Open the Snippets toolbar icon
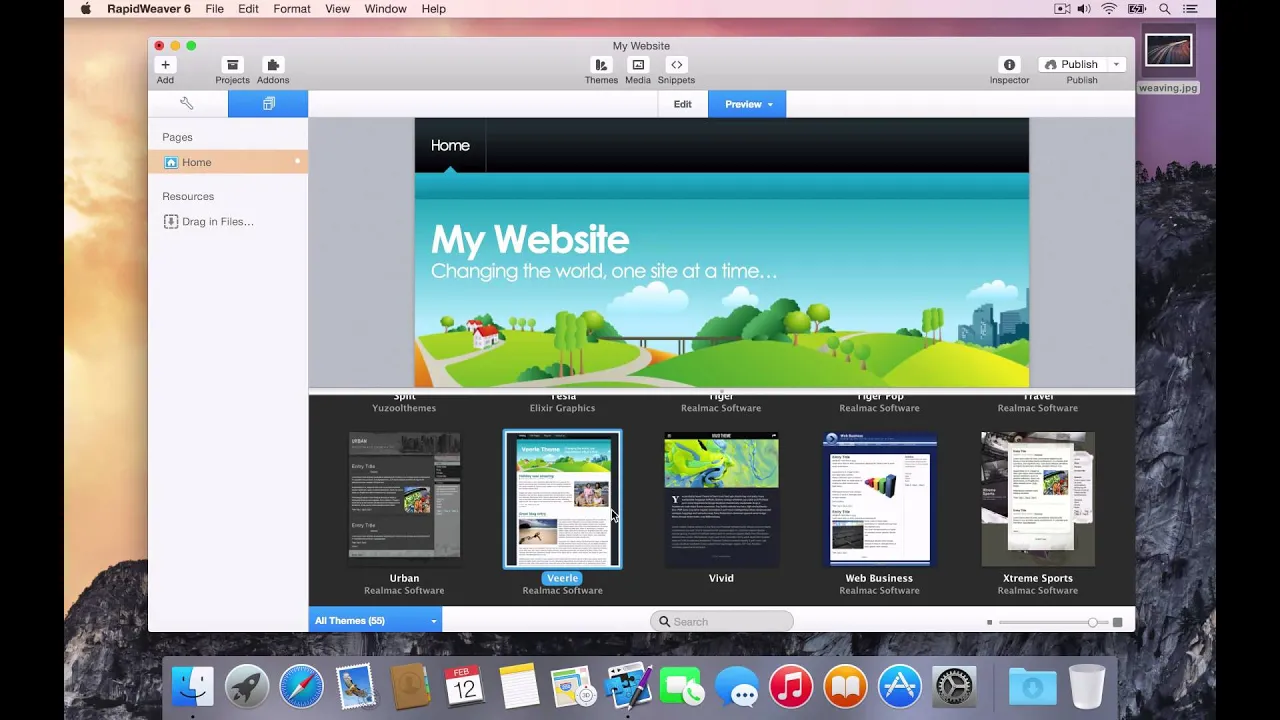The width and height of the screenshot is (1280, 720). 676,65
